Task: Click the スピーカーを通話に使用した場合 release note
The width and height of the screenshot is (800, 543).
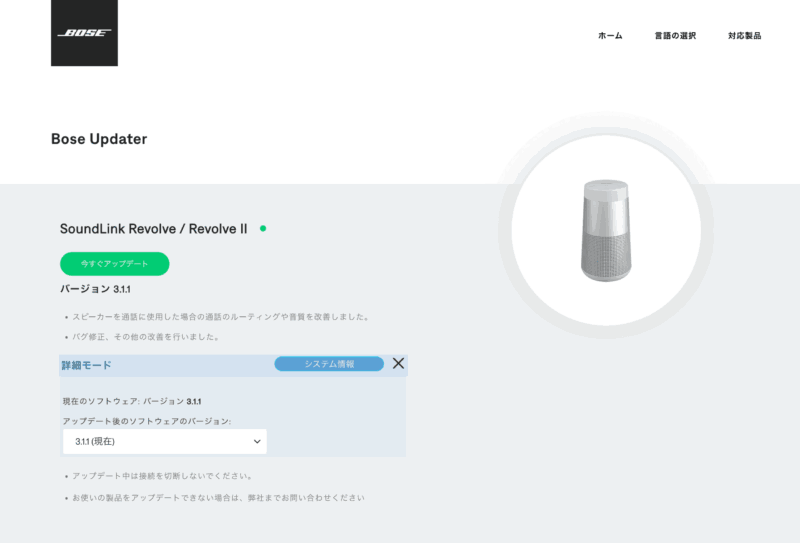Action: tap(220, 317)
